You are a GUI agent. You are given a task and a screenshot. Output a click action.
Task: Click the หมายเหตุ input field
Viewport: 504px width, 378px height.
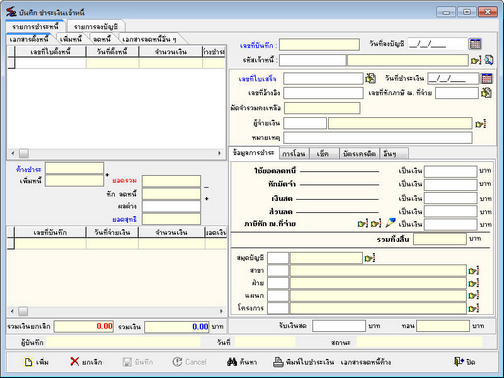pos(378,137)
